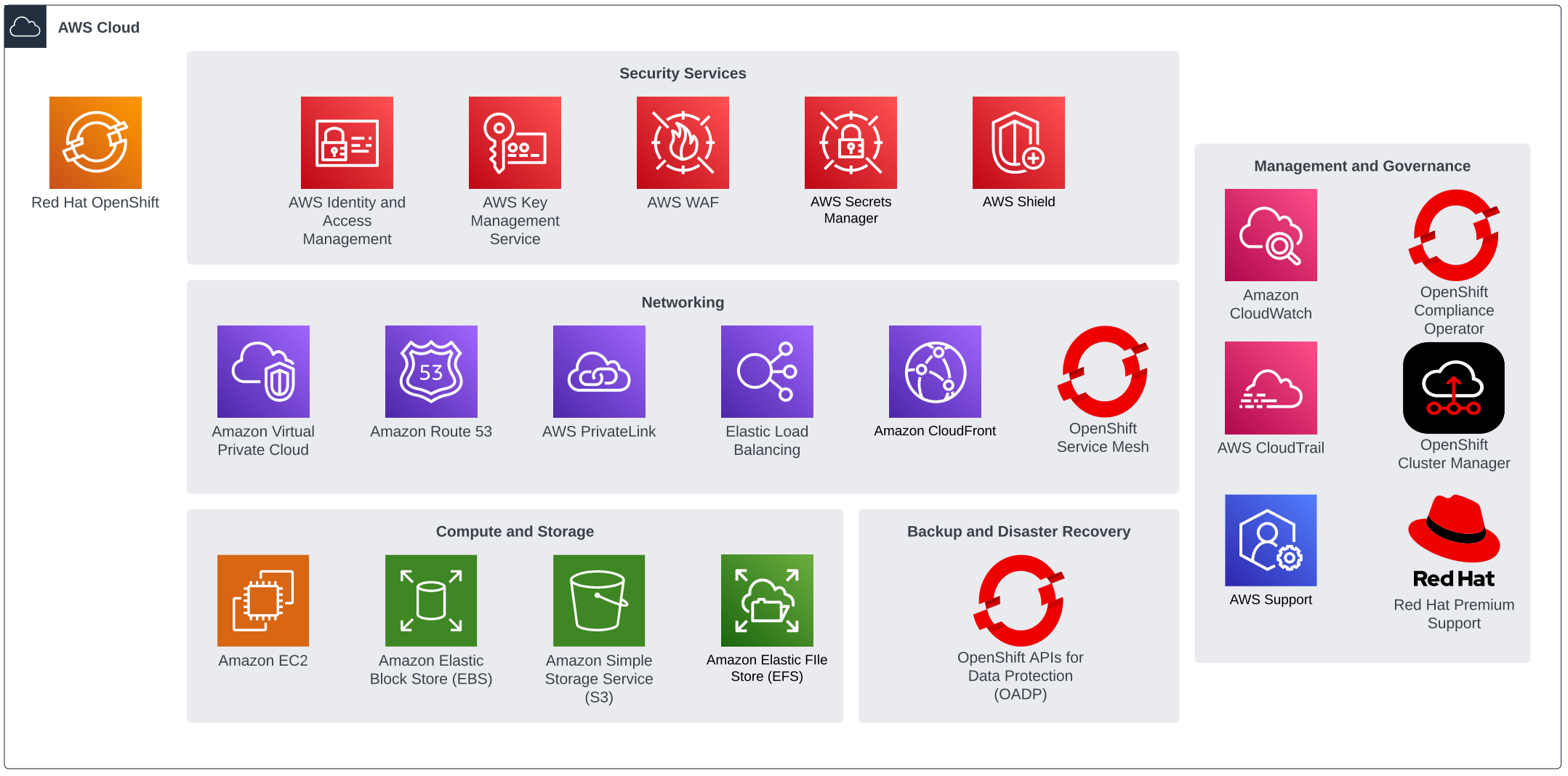Select the AWS WAF firewall icon

click(x=683, y=142)
